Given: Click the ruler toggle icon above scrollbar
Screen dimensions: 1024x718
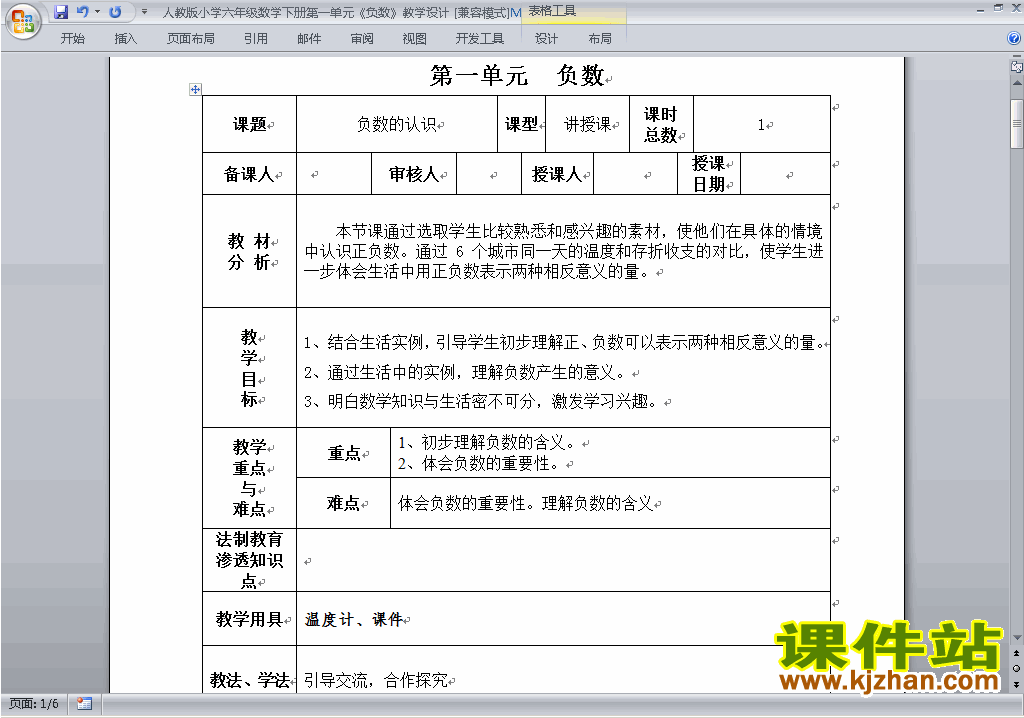Looking at the screenshot, I should pos(1016,66).
